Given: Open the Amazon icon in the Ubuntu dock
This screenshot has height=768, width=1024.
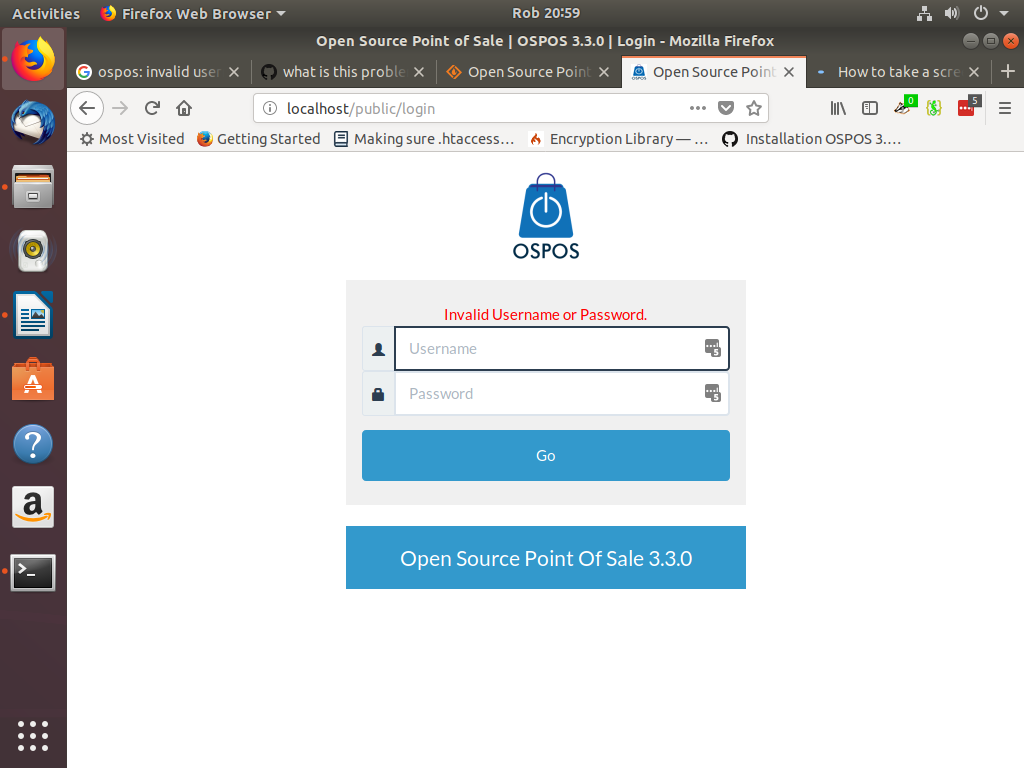Looking at the screenshot, I should point(33,507).
